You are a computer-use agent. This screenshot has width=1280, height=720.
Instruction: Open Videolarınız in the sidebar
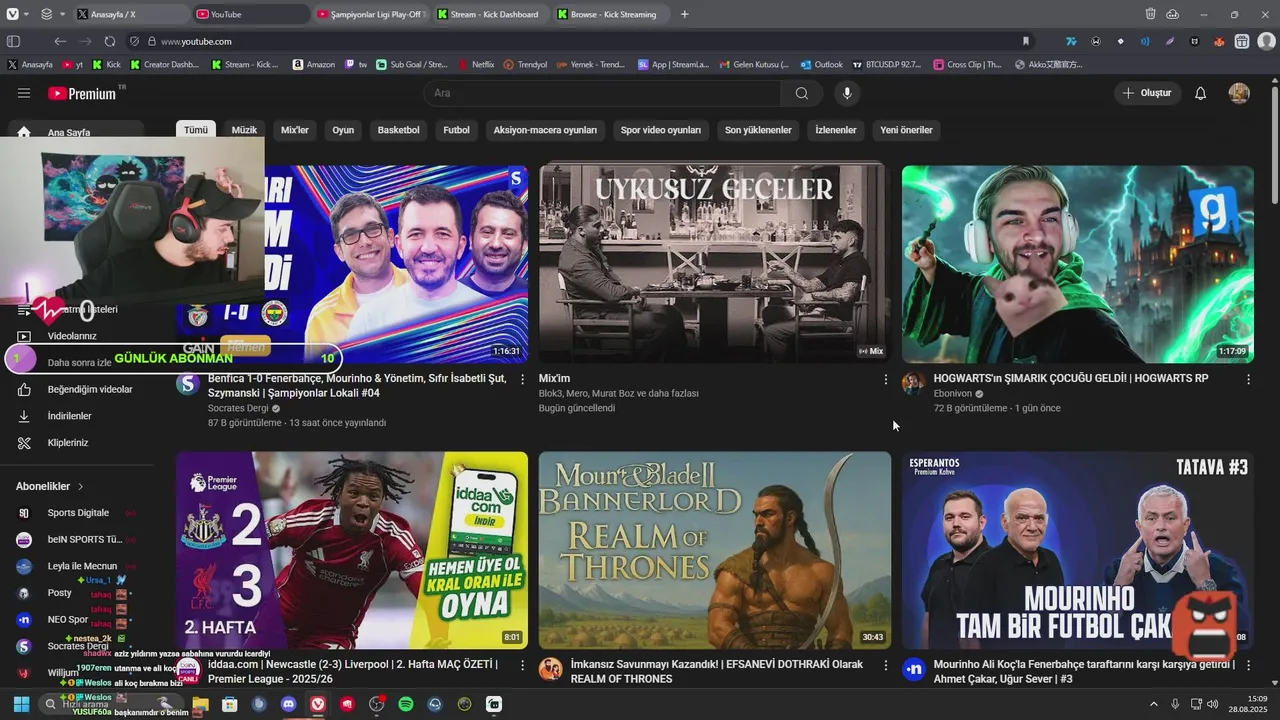(72, 337)
